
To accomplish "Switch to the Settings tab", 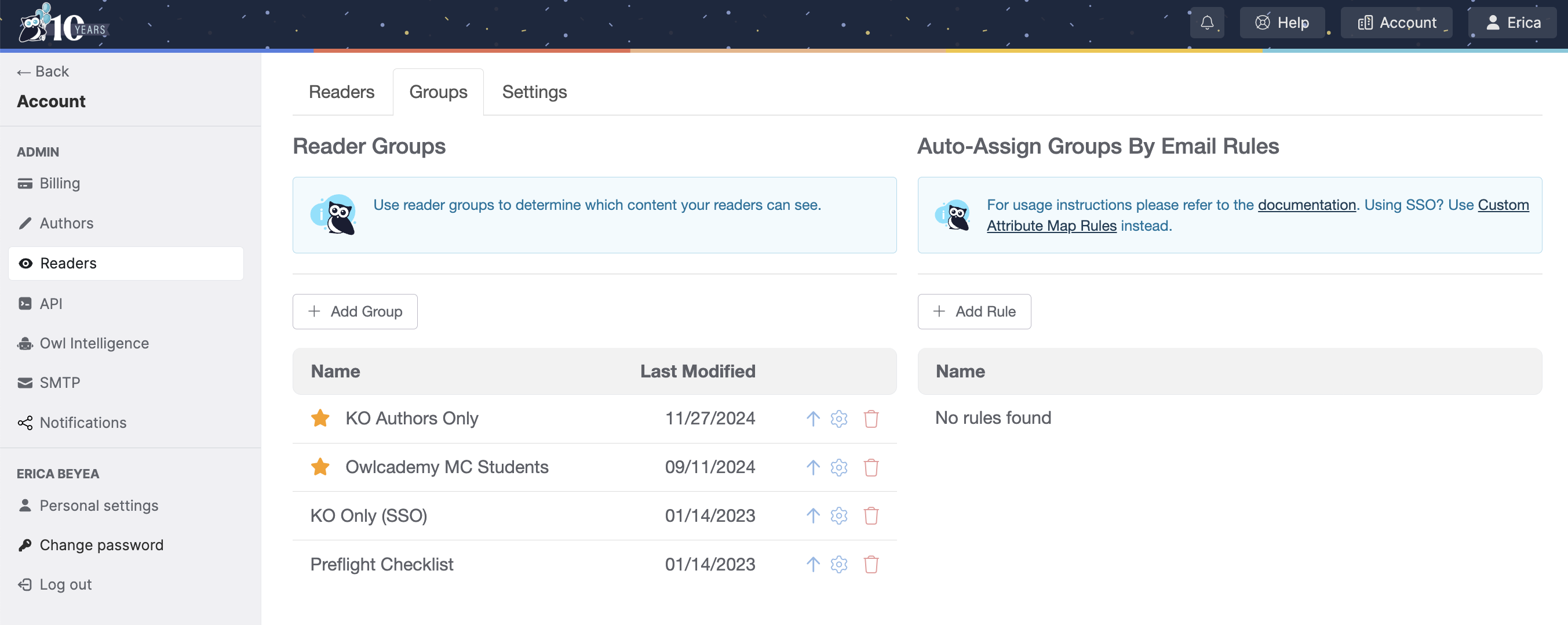I will point(534,92).
